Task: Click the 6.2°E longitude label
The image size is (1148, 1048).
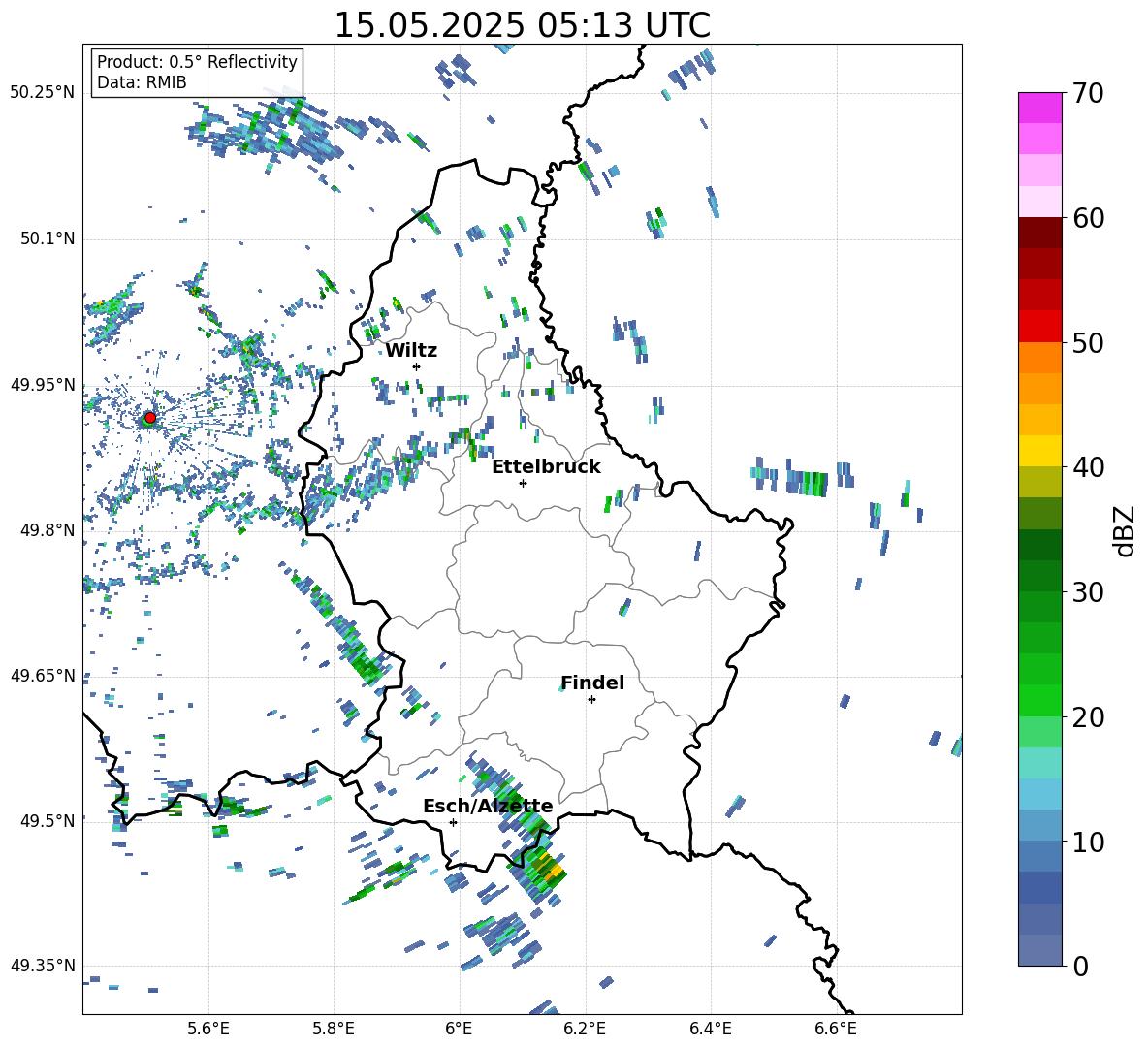Action: [585, 1029]
